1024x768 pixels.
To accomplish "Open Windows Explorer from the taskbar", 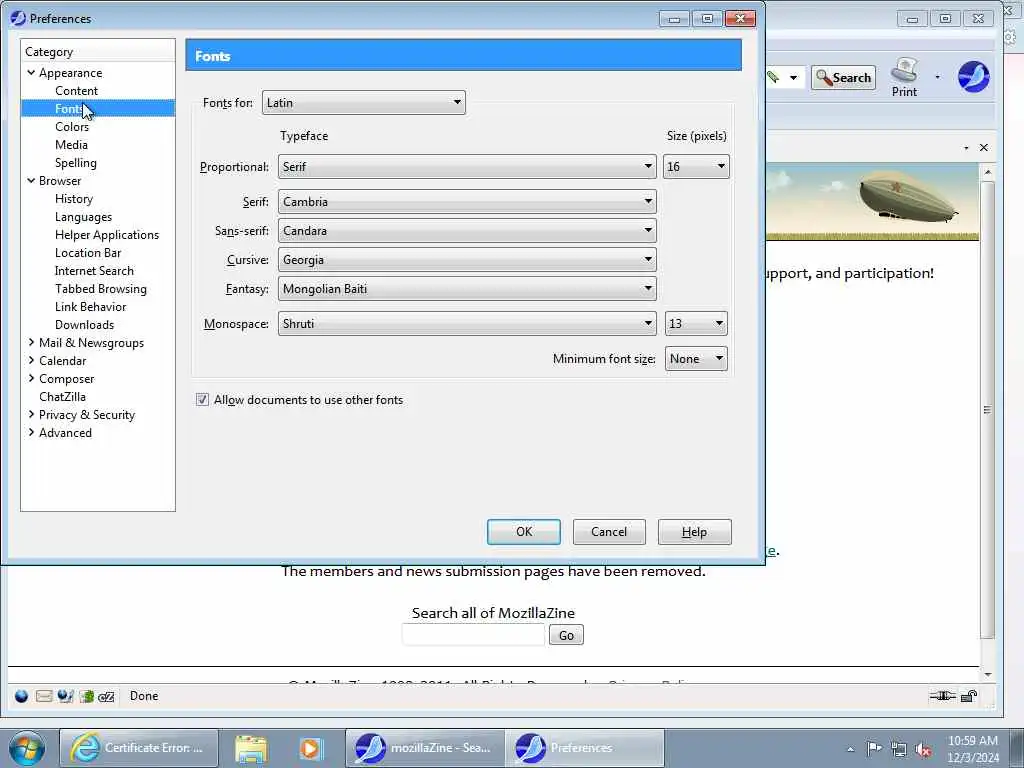I will [251, 748].
